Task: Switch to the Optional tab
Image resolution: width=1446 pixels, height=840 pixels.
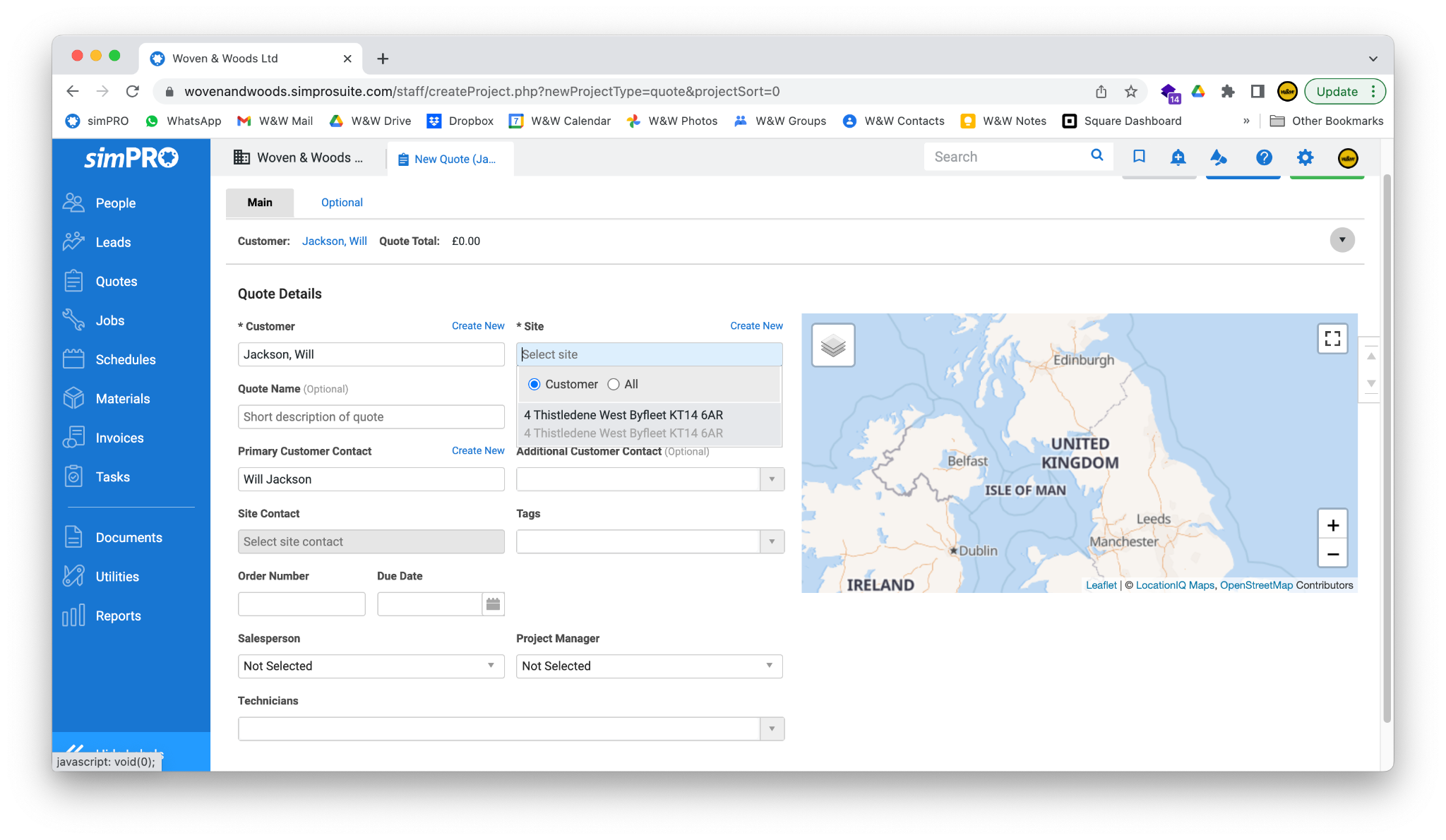Action: [x=342, y=203]
